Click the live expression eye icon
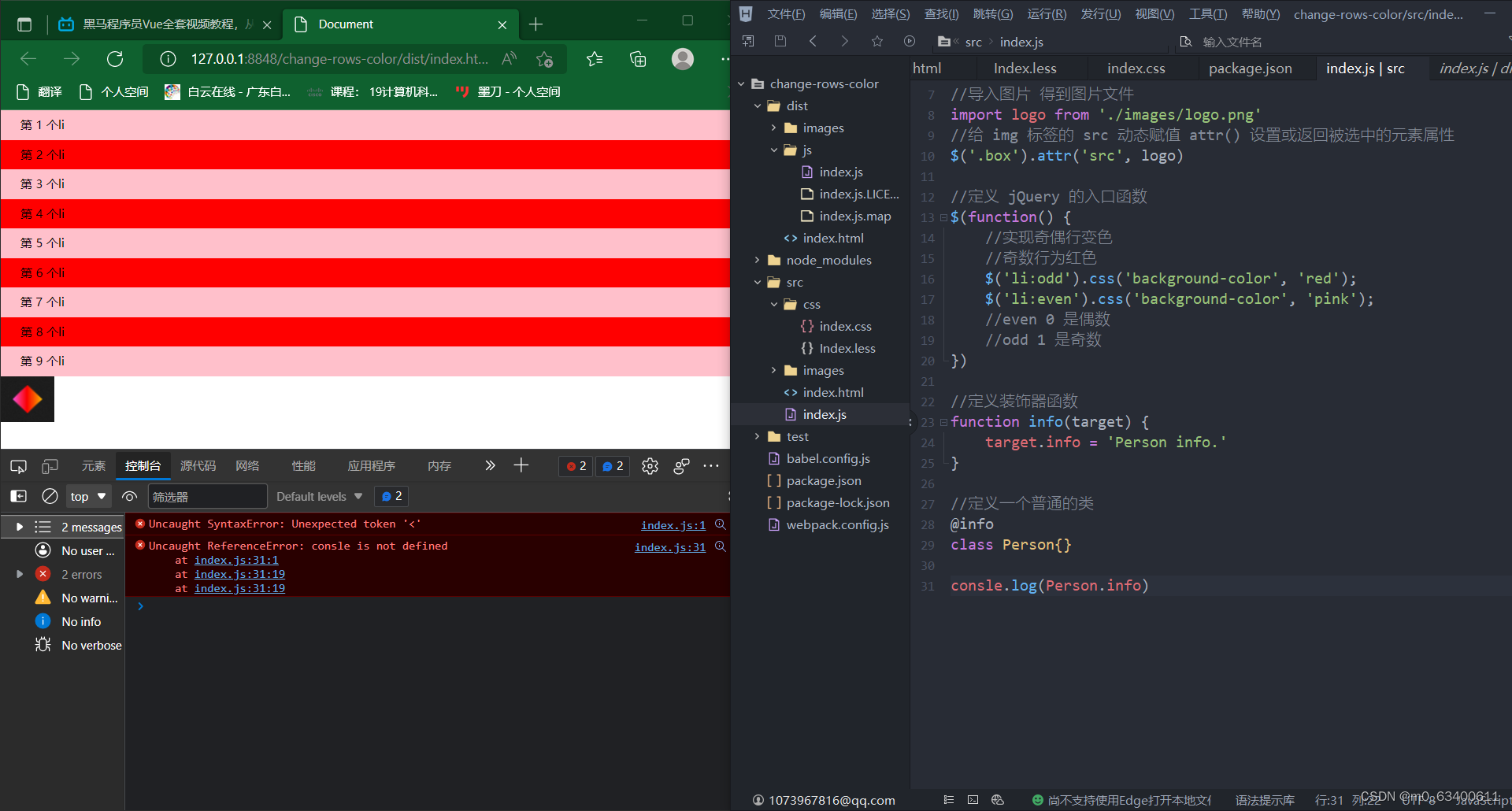The height and width of the screenshot is (811, 1512). point(130,496)
